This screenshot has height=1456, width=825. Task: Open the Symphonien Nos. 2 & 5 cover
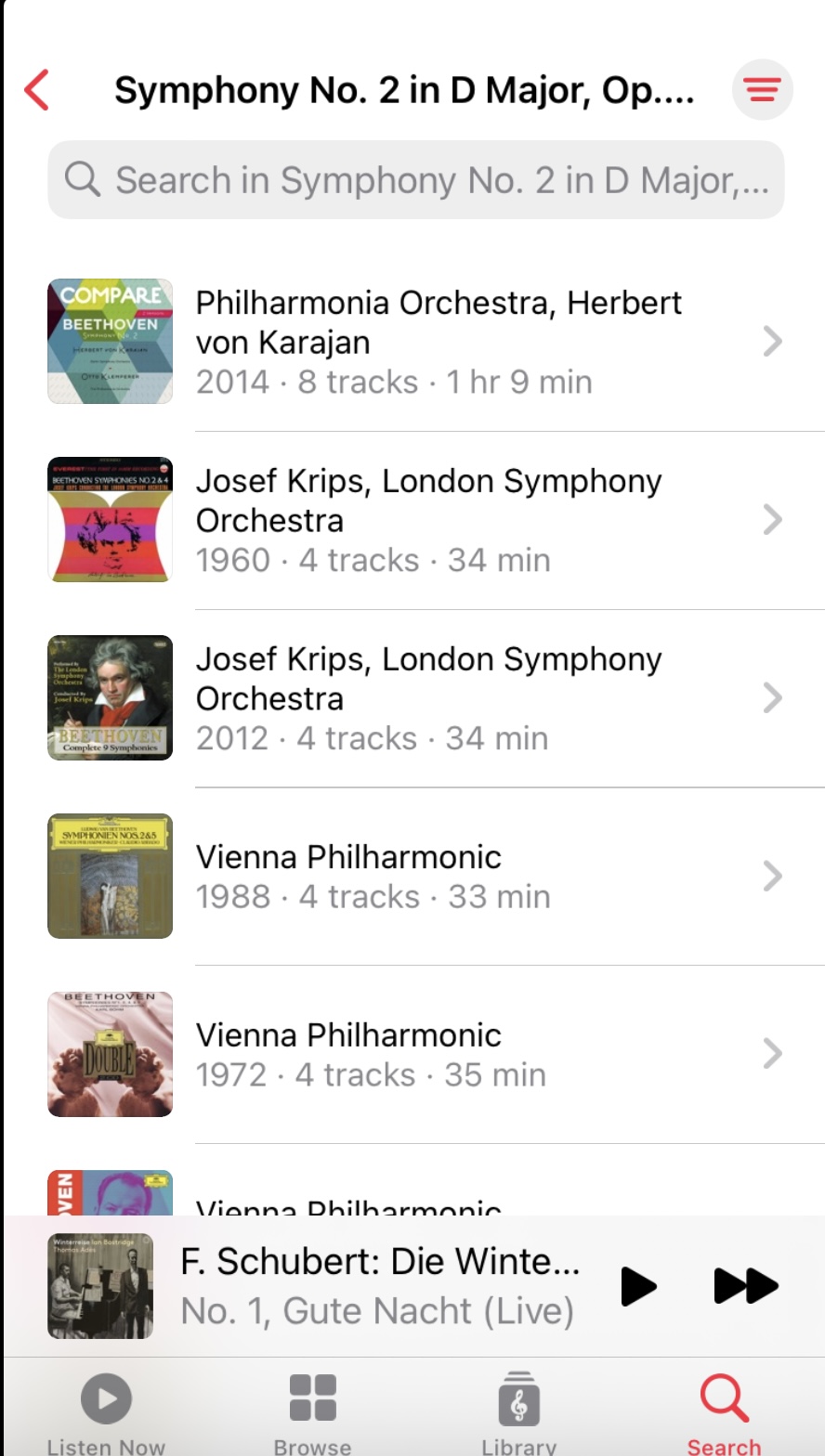click(110, 876)
